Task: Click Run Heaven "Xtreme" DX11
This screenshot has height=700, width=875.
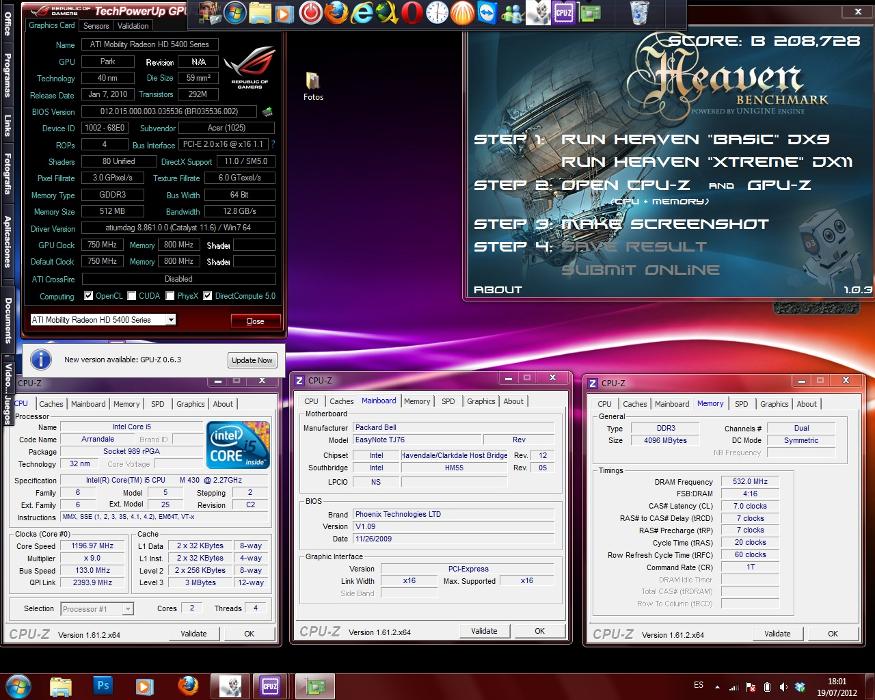Action: pos(707,162)
